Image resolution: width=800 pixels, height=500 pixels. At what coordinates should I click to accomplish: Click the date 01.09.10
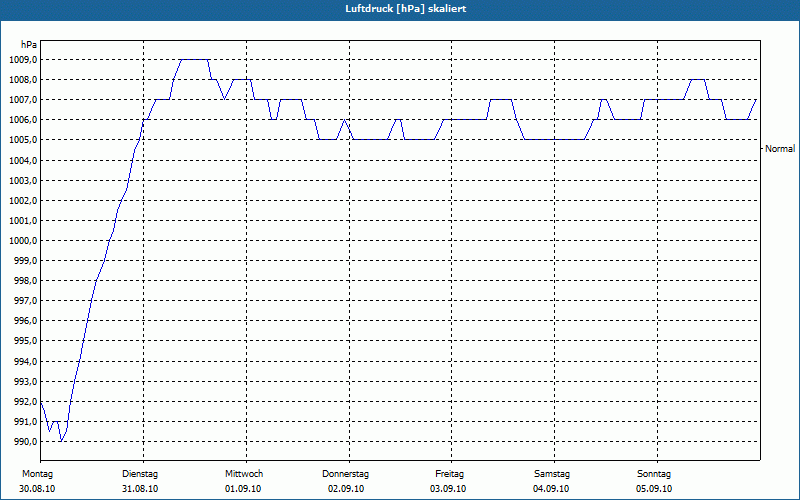(243, 489)
